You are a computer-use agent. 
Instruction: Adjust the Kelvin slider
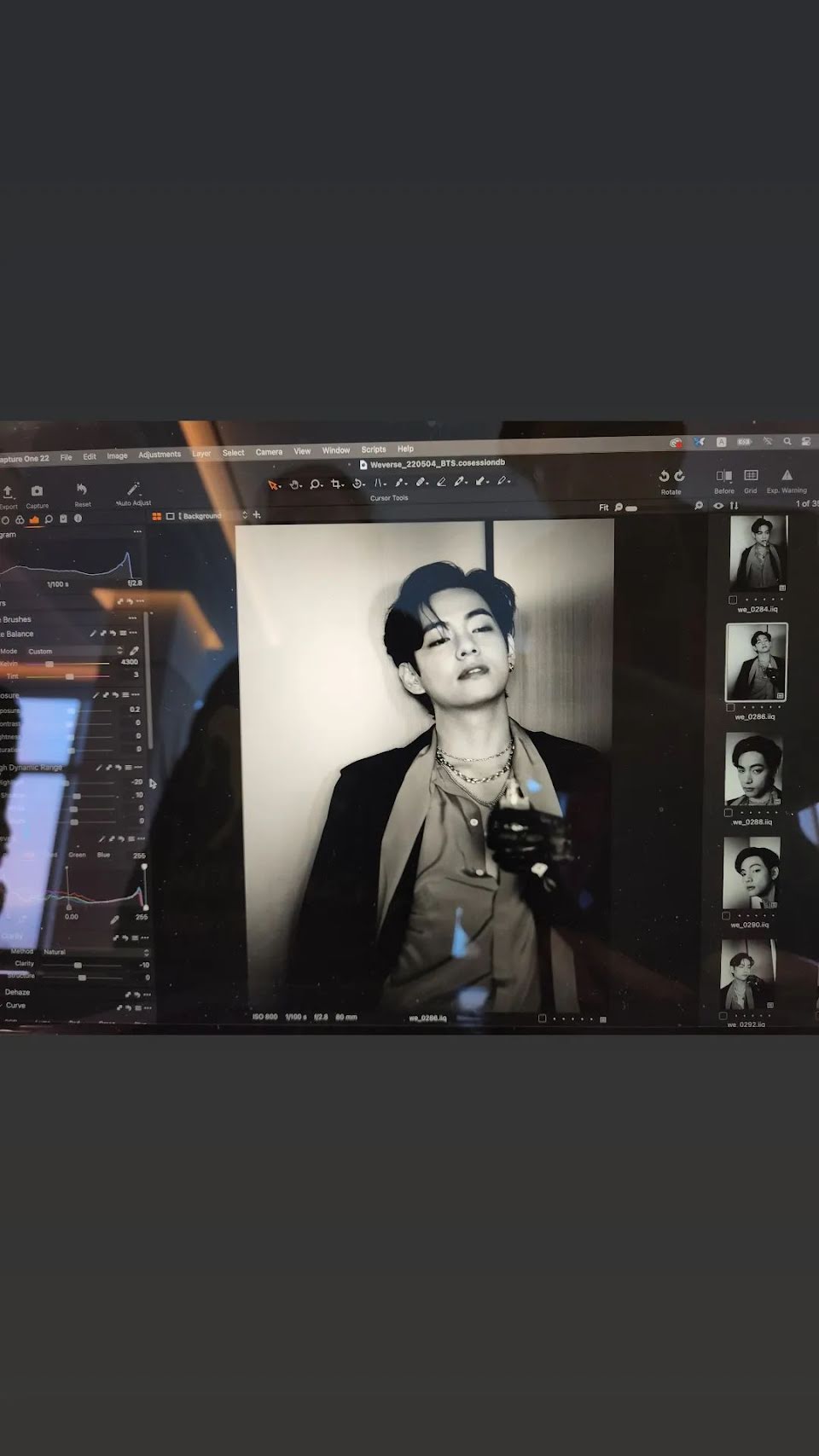(49, 663)
